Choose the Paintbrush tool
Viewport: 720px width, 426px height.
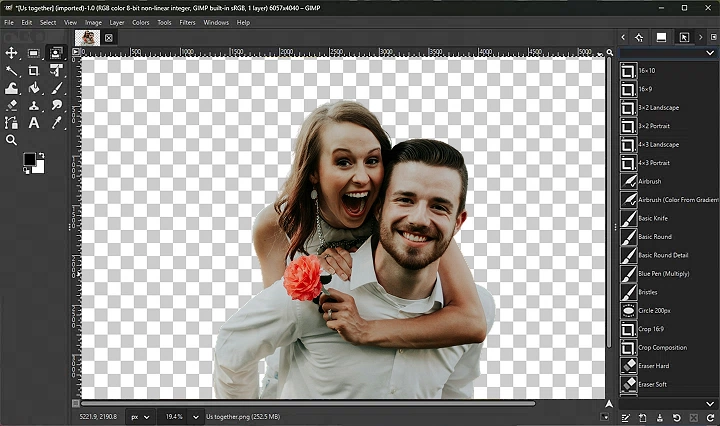click(x=56, y=88)
